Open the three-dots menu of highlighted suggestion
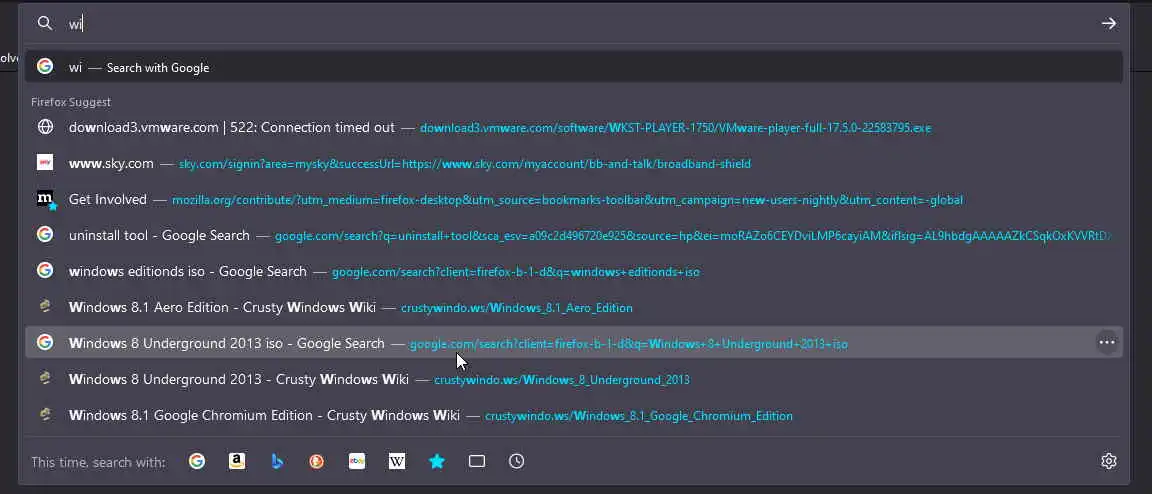1152x494 pixels. click(x=1106, y=342)
